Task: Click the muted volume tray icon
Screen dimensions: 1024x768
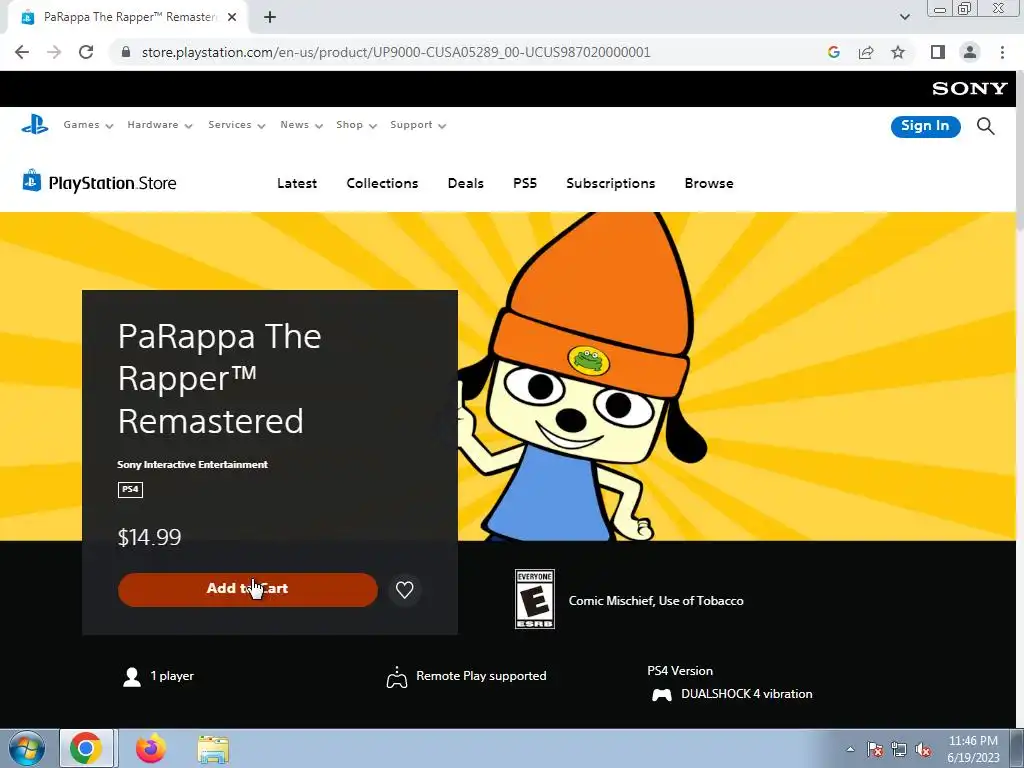Action: tap(923, 750)
